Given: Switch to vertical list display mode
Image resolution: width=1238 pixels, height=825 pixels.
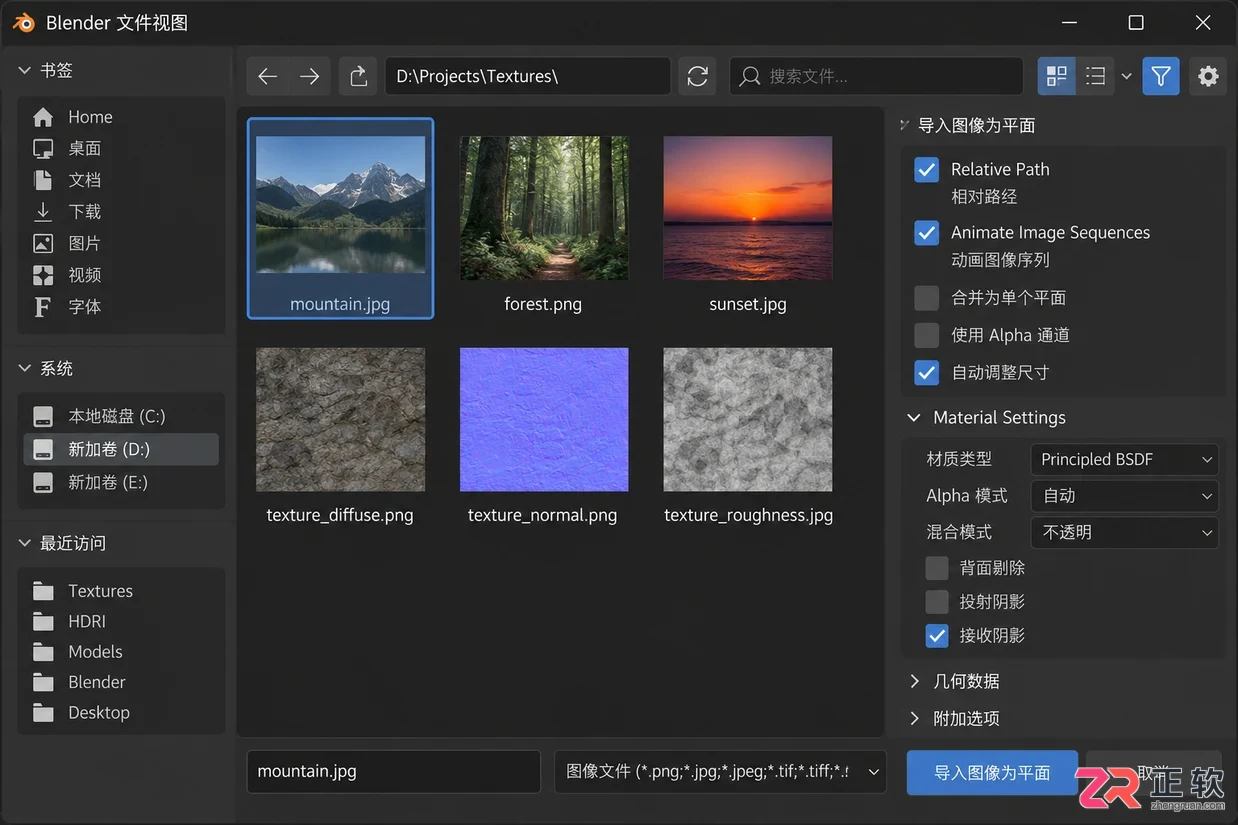Looking at the screenshot, I should (x=1096, y=76).
